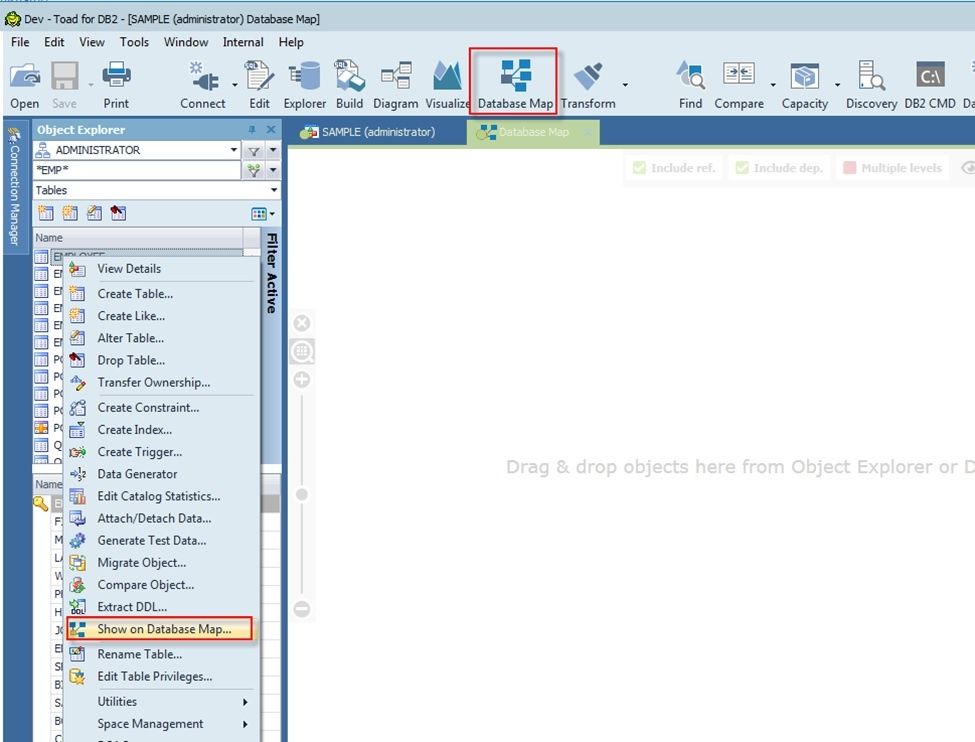The height and width of the screenshot is (742, 975).
Task: Open dropdown arrow next to green object filter
Action: click(273, 170)
